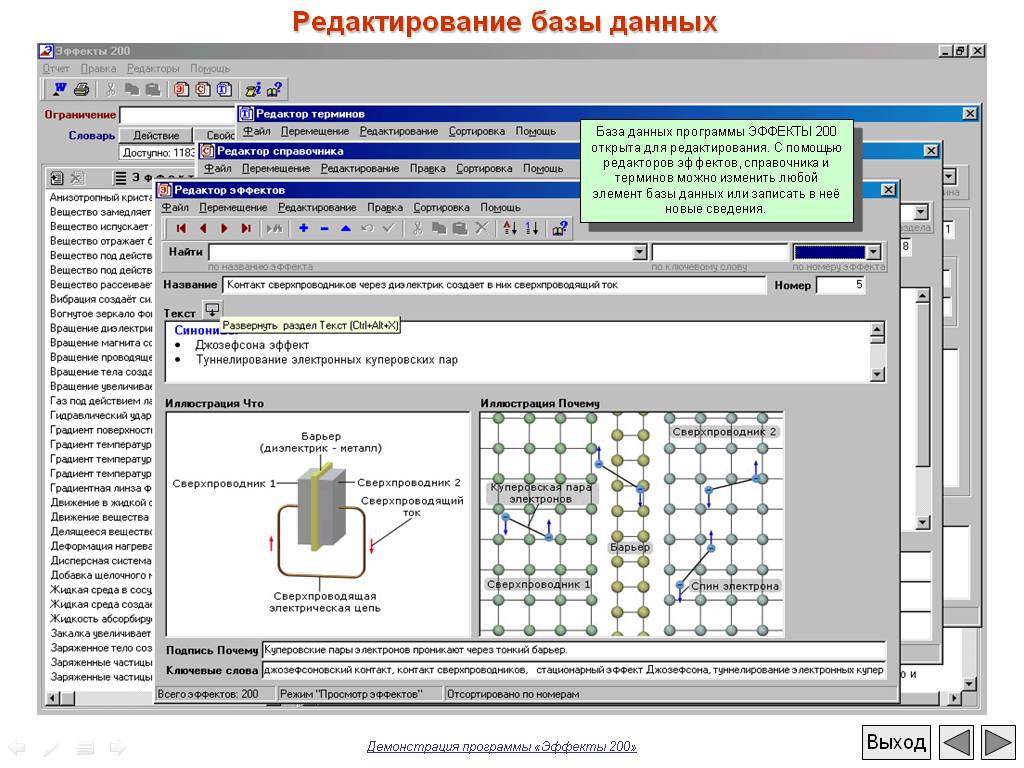The height and width of the screenshot is (768, 1024).
Task: Click the Иллюстрация Что diagram image
Action: pos(318,524)
